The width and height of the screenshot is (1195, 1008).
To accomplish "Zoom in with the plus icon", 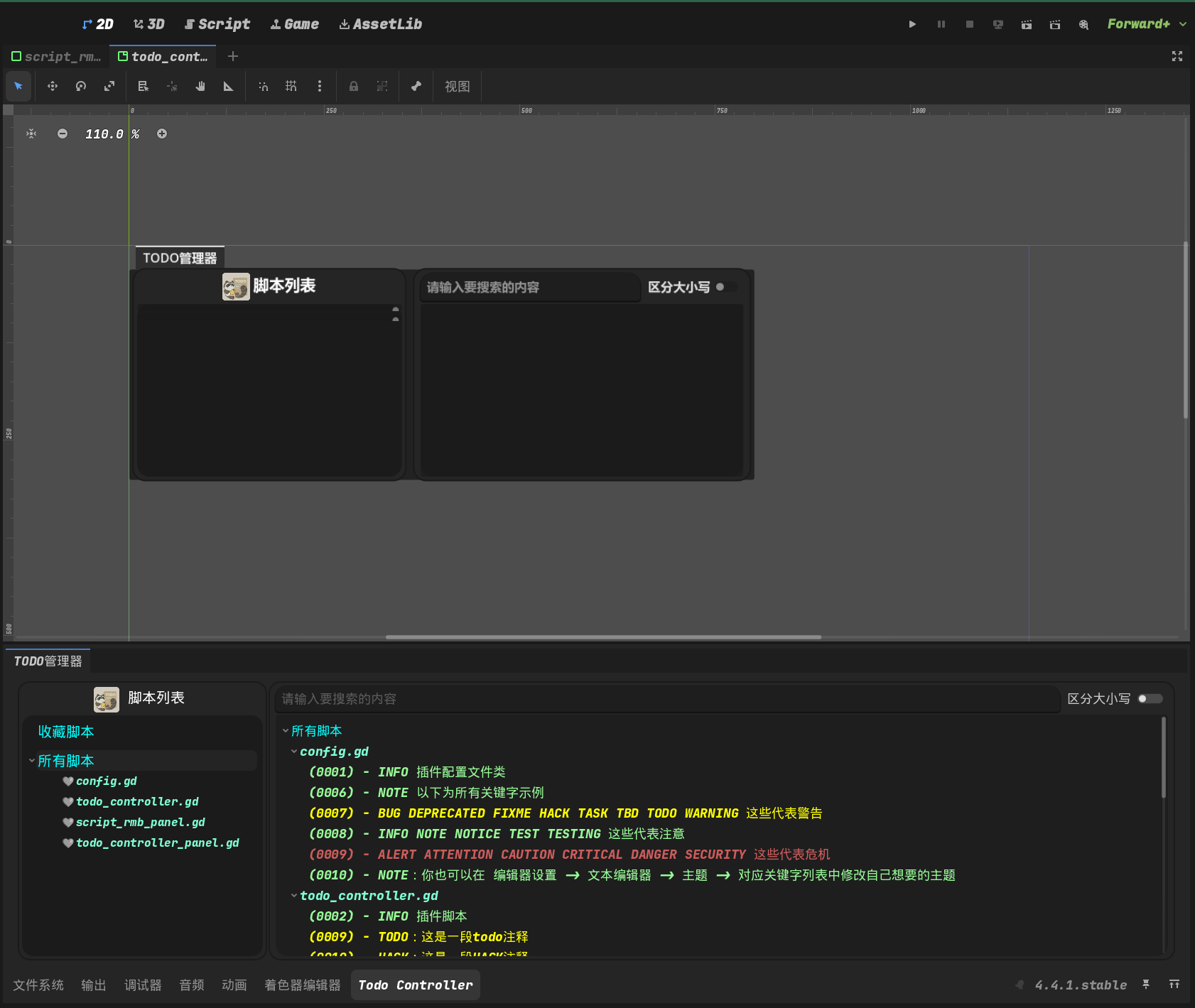I will [x=162, y=134].
